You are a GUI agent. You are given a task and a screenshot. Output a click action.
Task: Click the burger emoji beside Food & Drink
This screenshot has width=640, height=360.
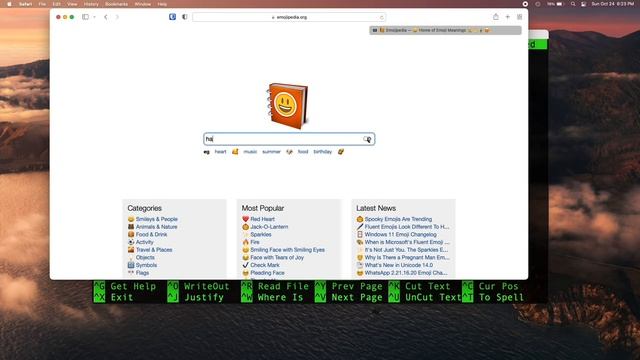131,234
